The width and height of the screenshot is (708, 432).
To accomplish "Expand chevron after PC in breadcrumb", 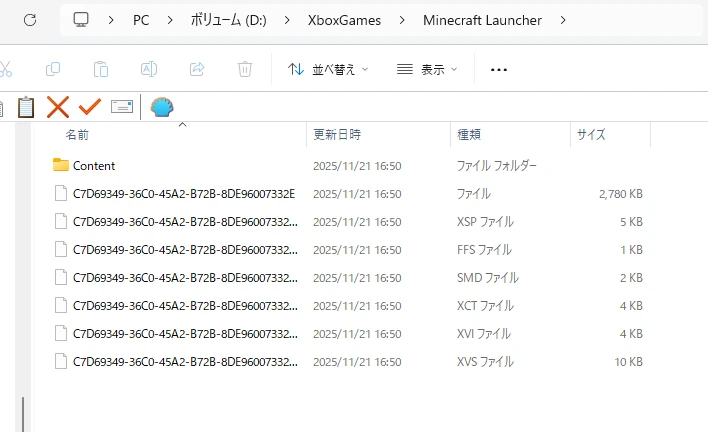I will (170, 20).
